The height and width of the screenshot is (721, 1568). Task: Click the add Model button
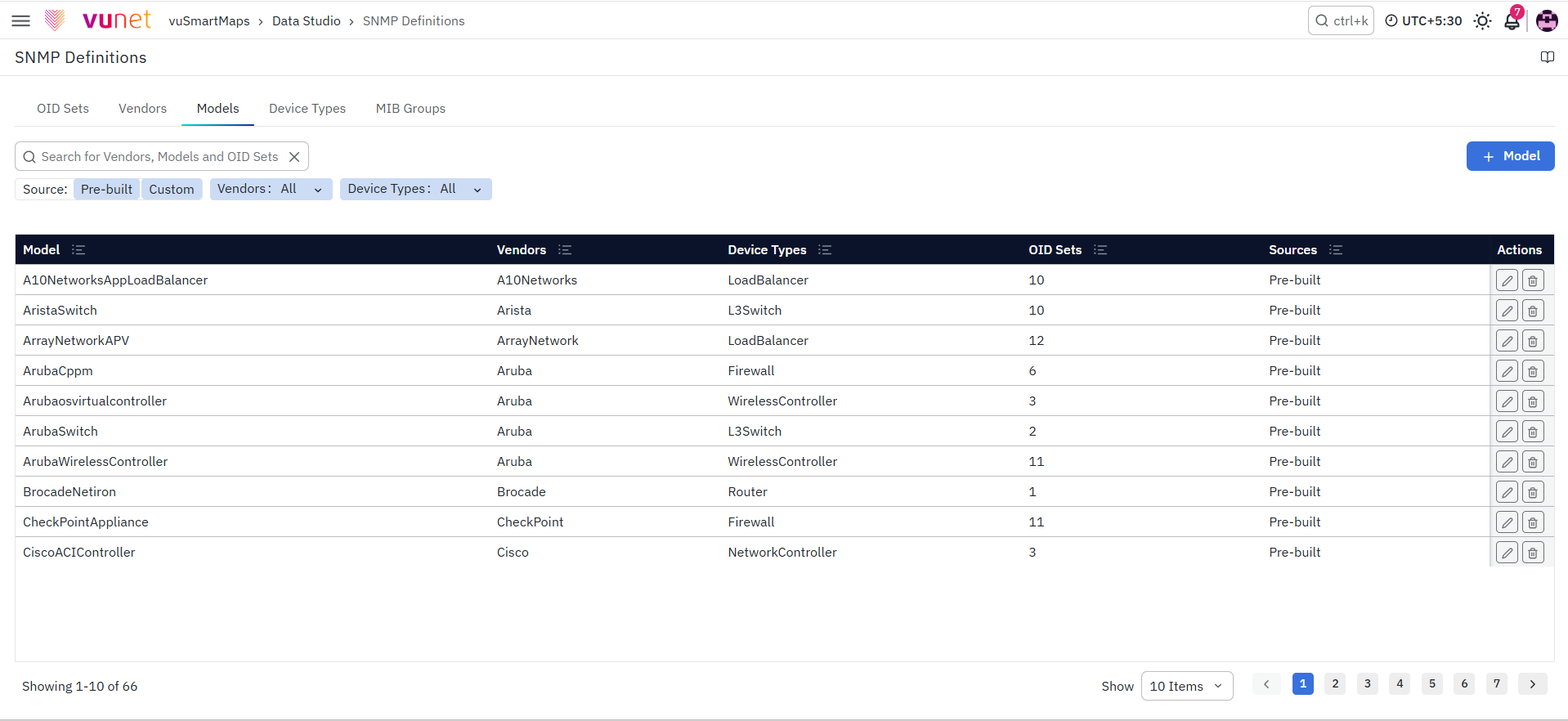point(1510,156)
